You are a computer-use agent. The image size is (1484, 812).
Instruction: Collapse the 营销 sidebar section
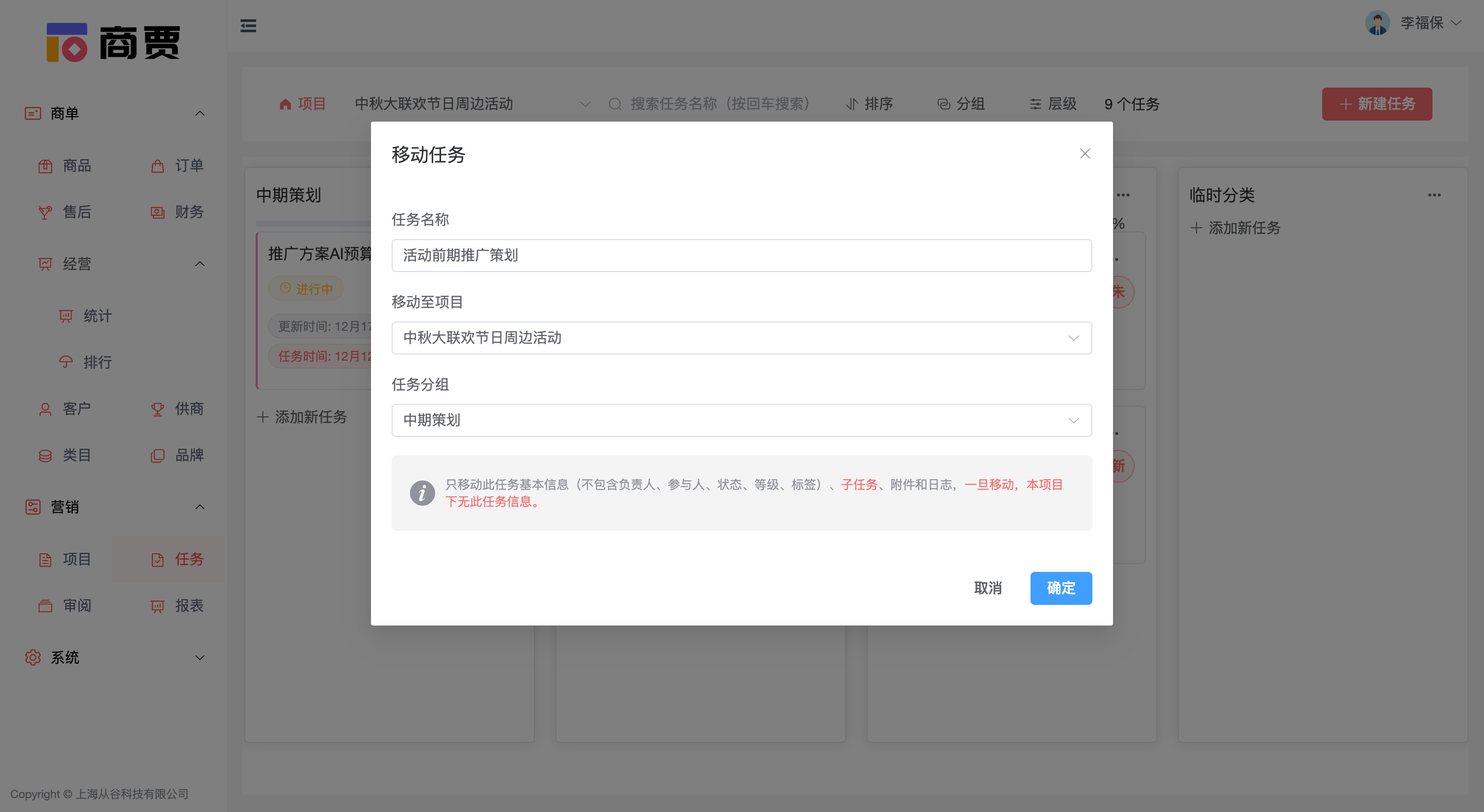pos(200,508)
